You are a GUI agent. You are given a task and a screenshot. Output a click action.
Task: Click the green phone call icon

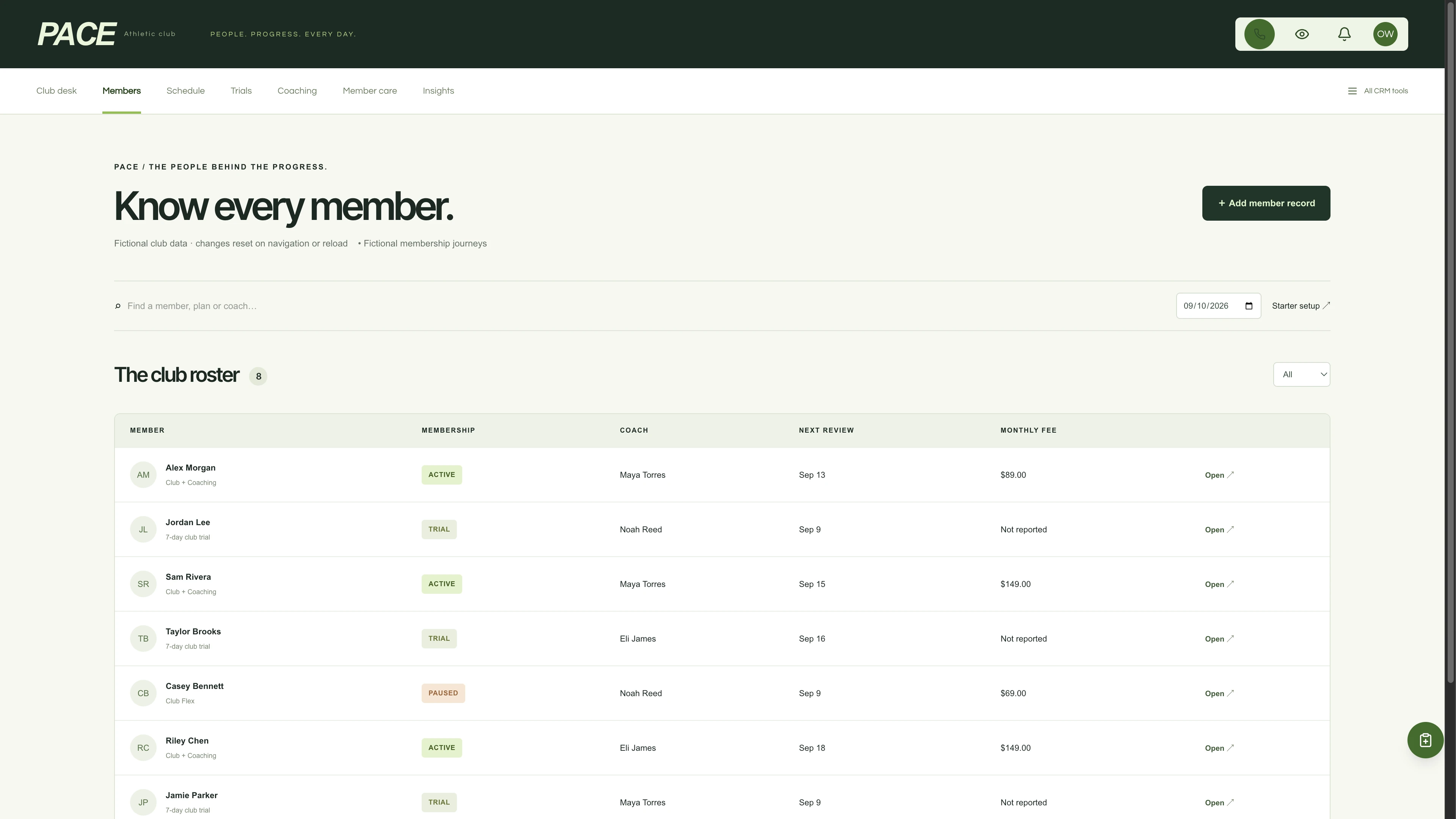[1259, 34]
